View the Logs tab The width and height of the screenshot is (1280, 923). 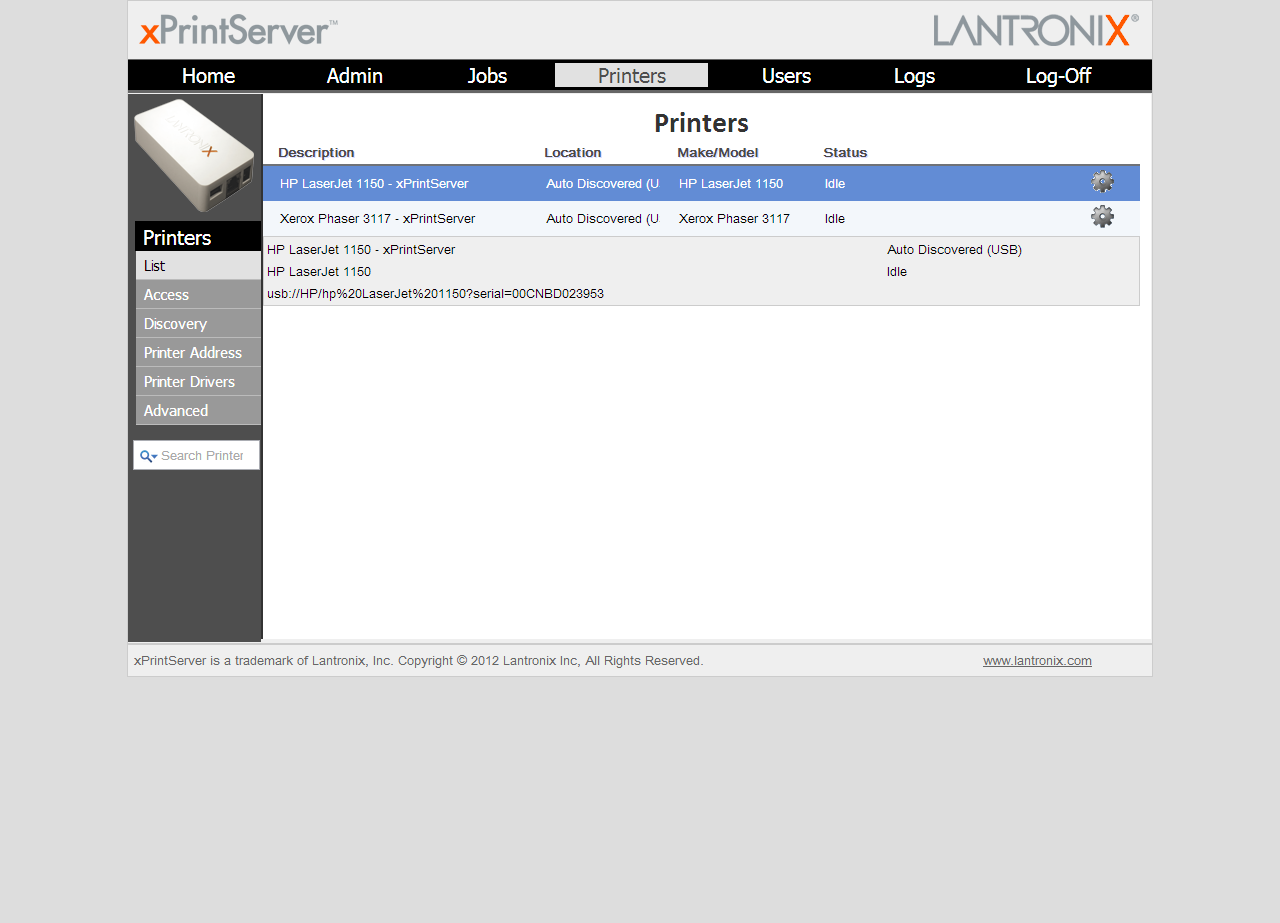click(x=914, y=76)
